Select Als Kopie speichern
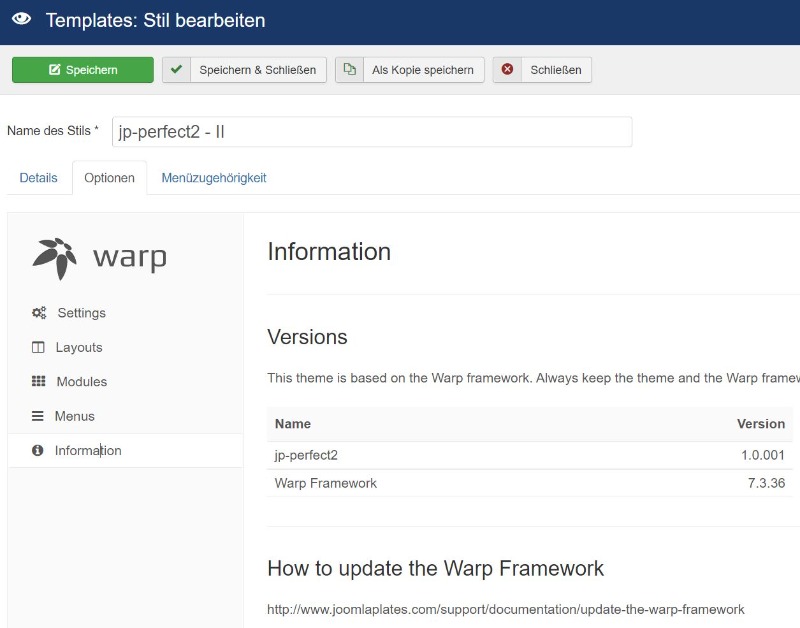Image resolution: width=800 pixels, height=628 pixels. [x=410, y=70]
